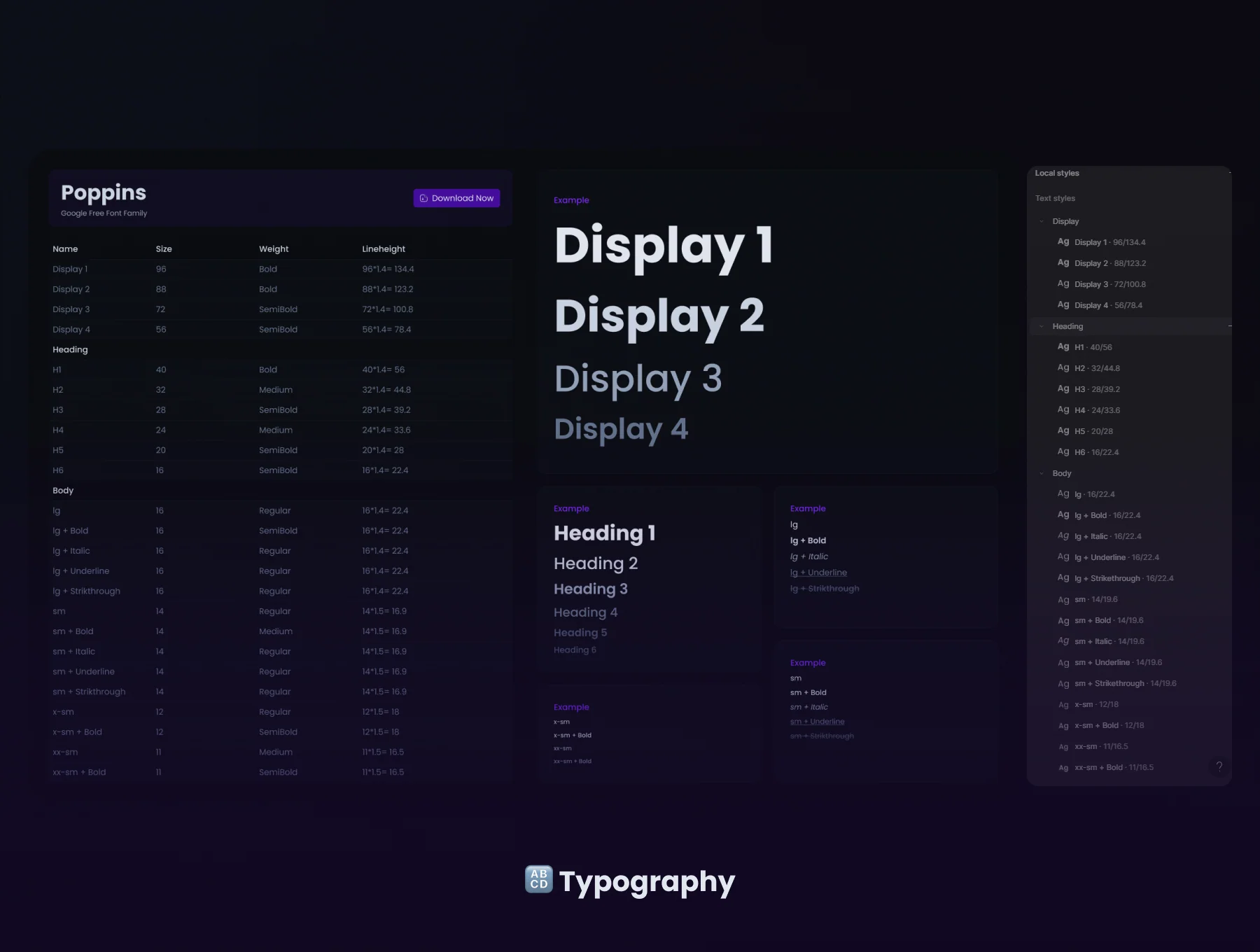Click the Name column header

pyautogui.click(x=65, y=249)
